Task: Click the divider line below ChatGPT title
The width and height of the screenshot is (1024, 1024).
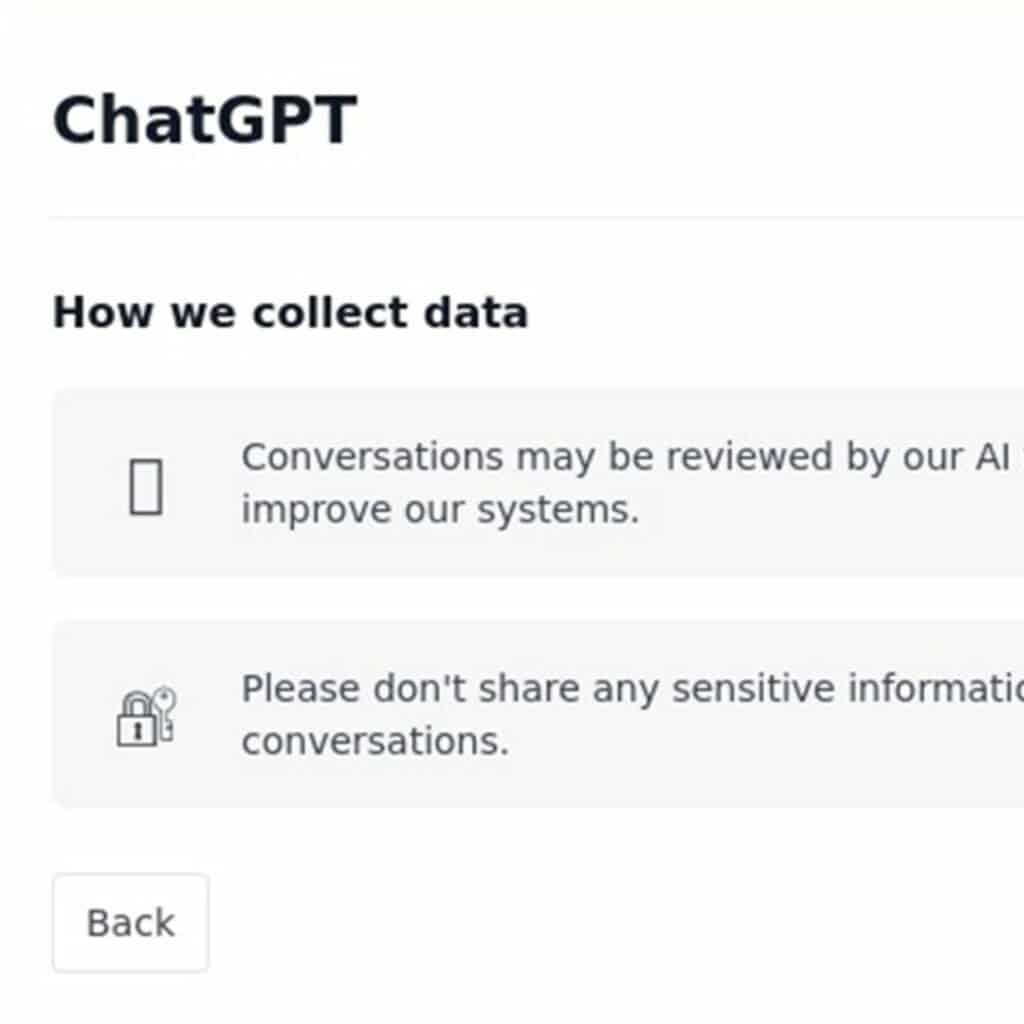Action: (x=536, y=216)
